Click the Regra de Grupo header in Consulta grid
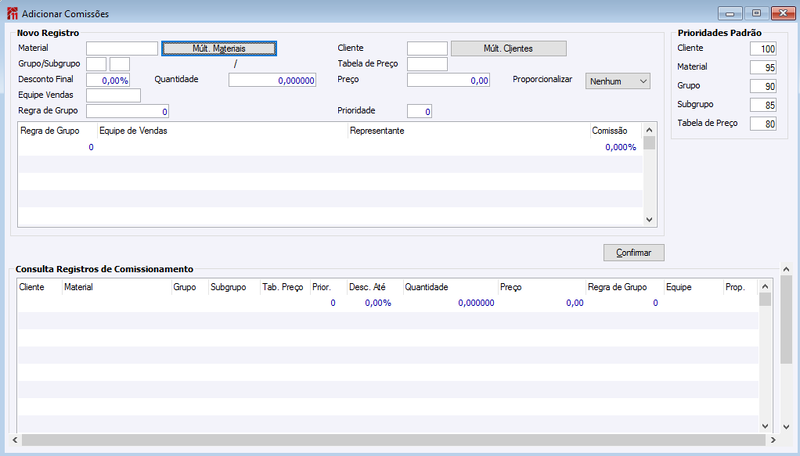This screenshot has width=800, height=456. [x=625, y=287]
